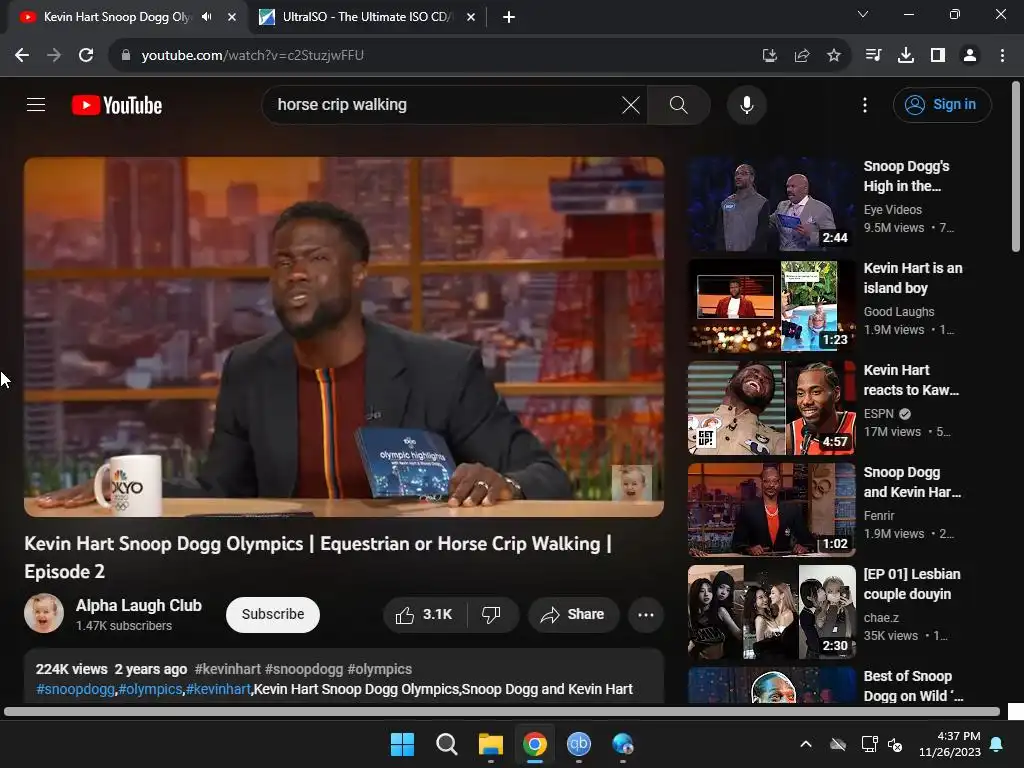
Task: Open Windows Start menu
Action: coord(402,744)
